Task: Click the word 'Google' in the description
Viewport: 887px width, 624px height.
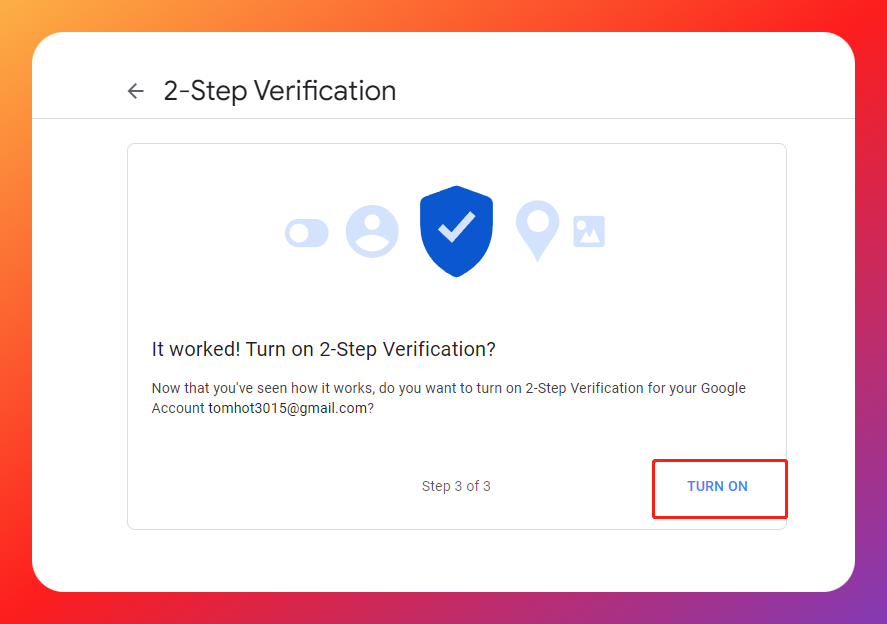Action: pos(723,389)
